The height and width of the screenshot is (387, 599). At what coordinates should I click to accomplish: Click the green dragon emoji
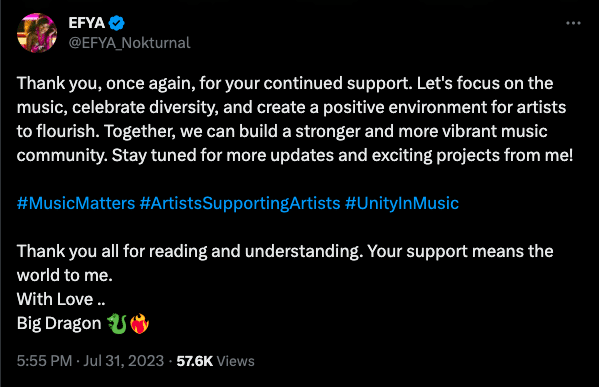point(117,324)
